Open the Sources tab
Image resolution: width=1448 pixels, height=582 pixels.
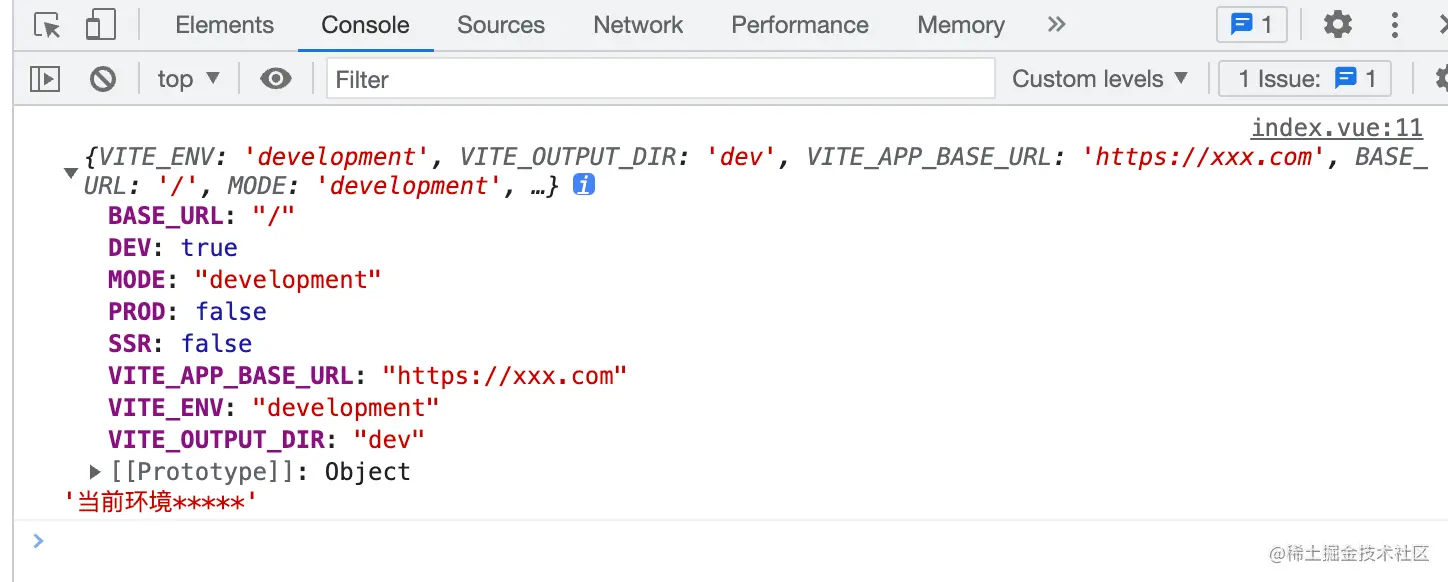501,25
